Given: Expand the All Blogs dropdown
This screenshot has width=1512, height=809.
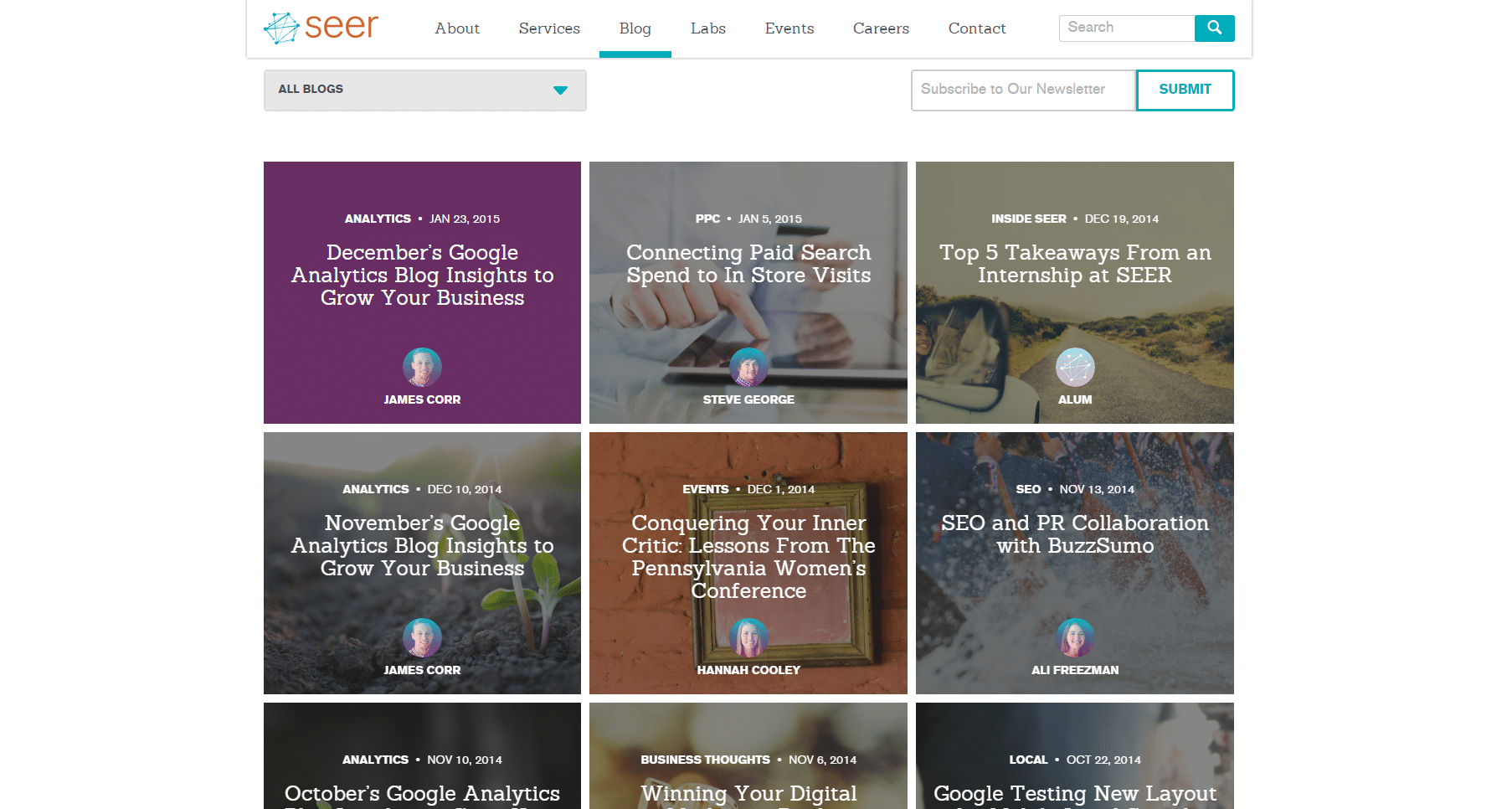Looking at the screenshot, I should (424, 90).
